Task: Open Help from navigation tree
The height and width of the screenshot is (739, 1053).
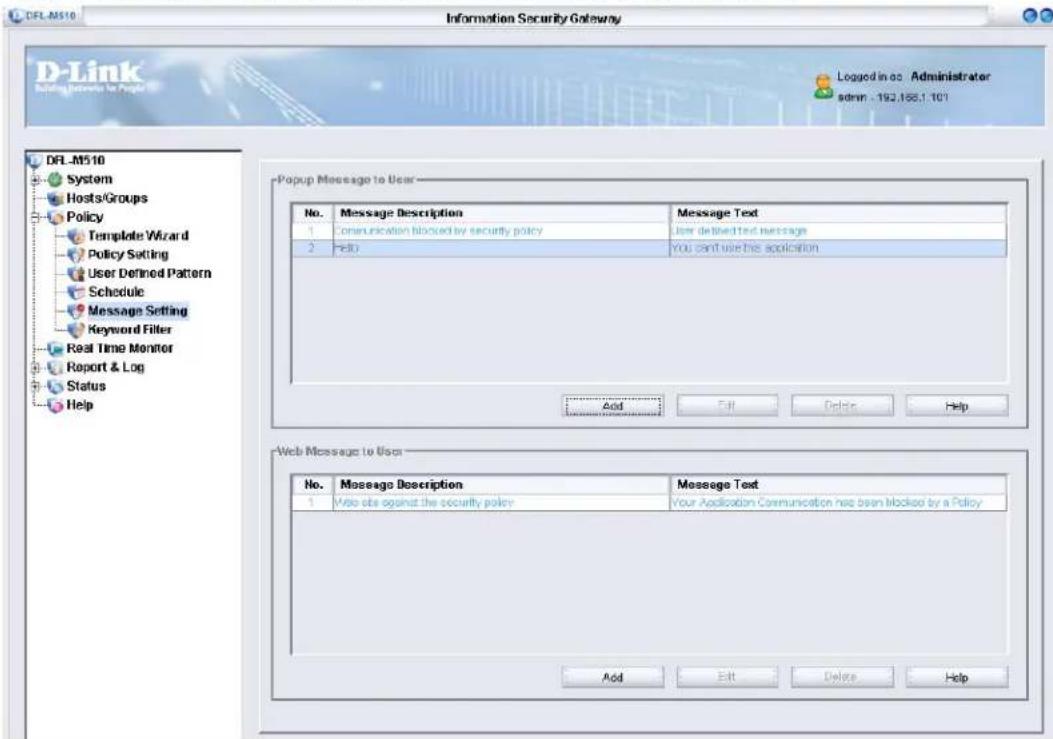Action: click(79, 405)
